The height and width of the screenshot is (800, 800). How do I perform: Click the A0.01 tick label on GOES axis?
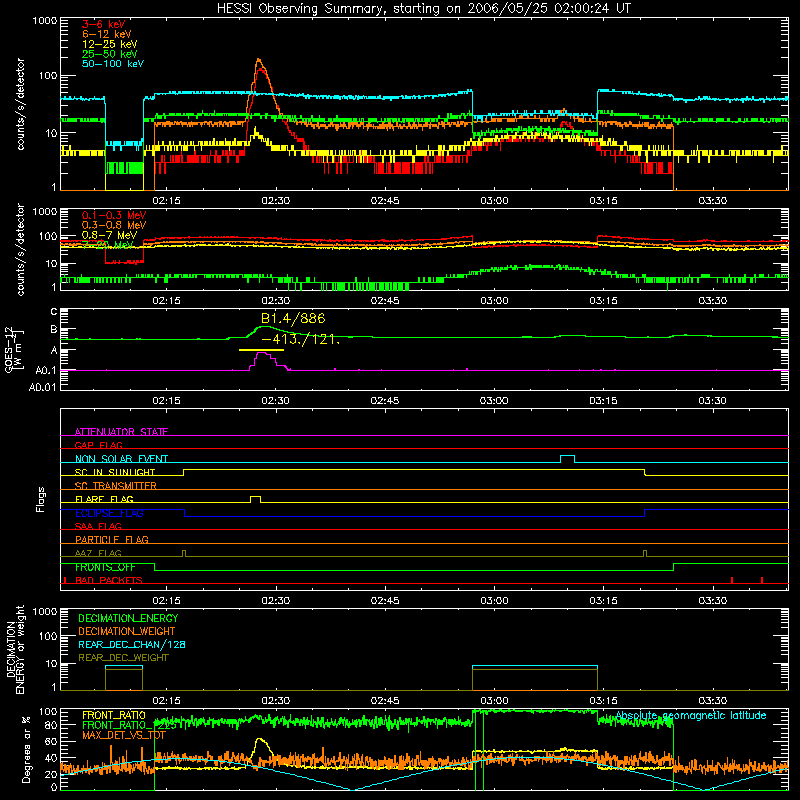tap(43, 387)
